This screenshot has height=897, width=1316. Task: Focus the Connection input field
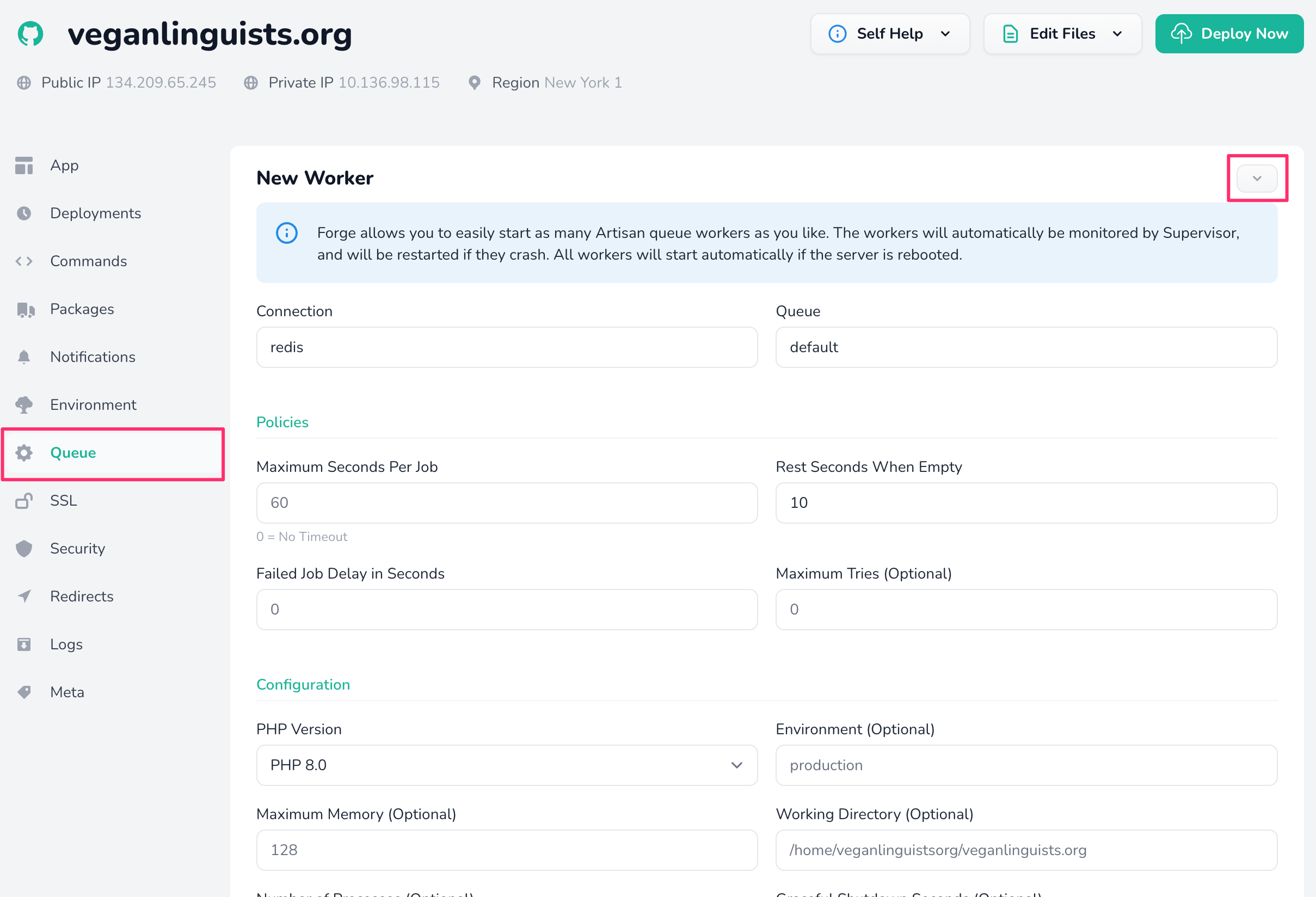[x=507, y=347]
